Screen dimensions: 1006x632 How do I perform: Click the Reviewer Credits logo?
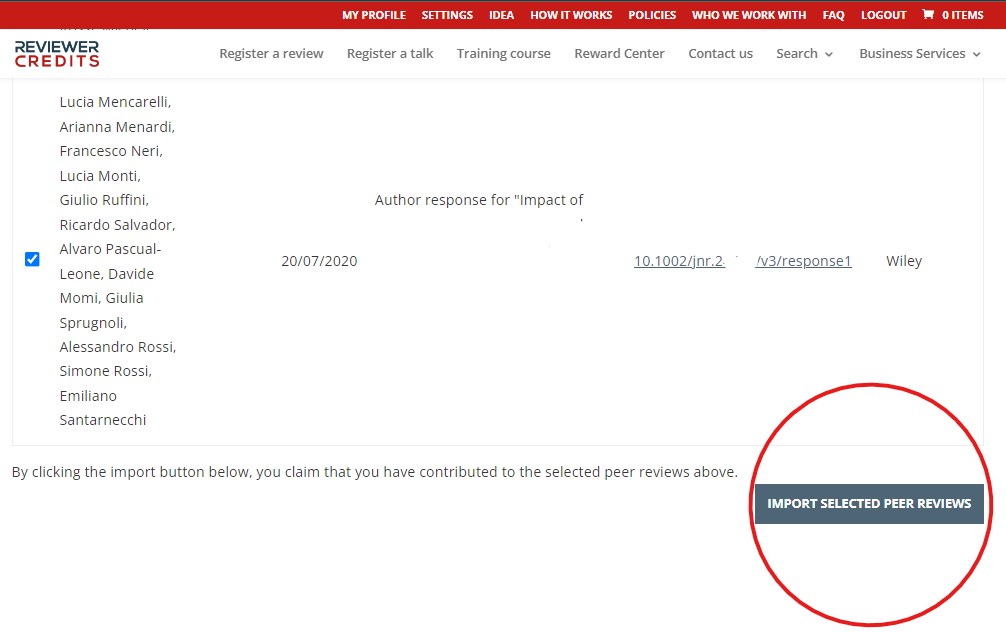tap(57, 54)
